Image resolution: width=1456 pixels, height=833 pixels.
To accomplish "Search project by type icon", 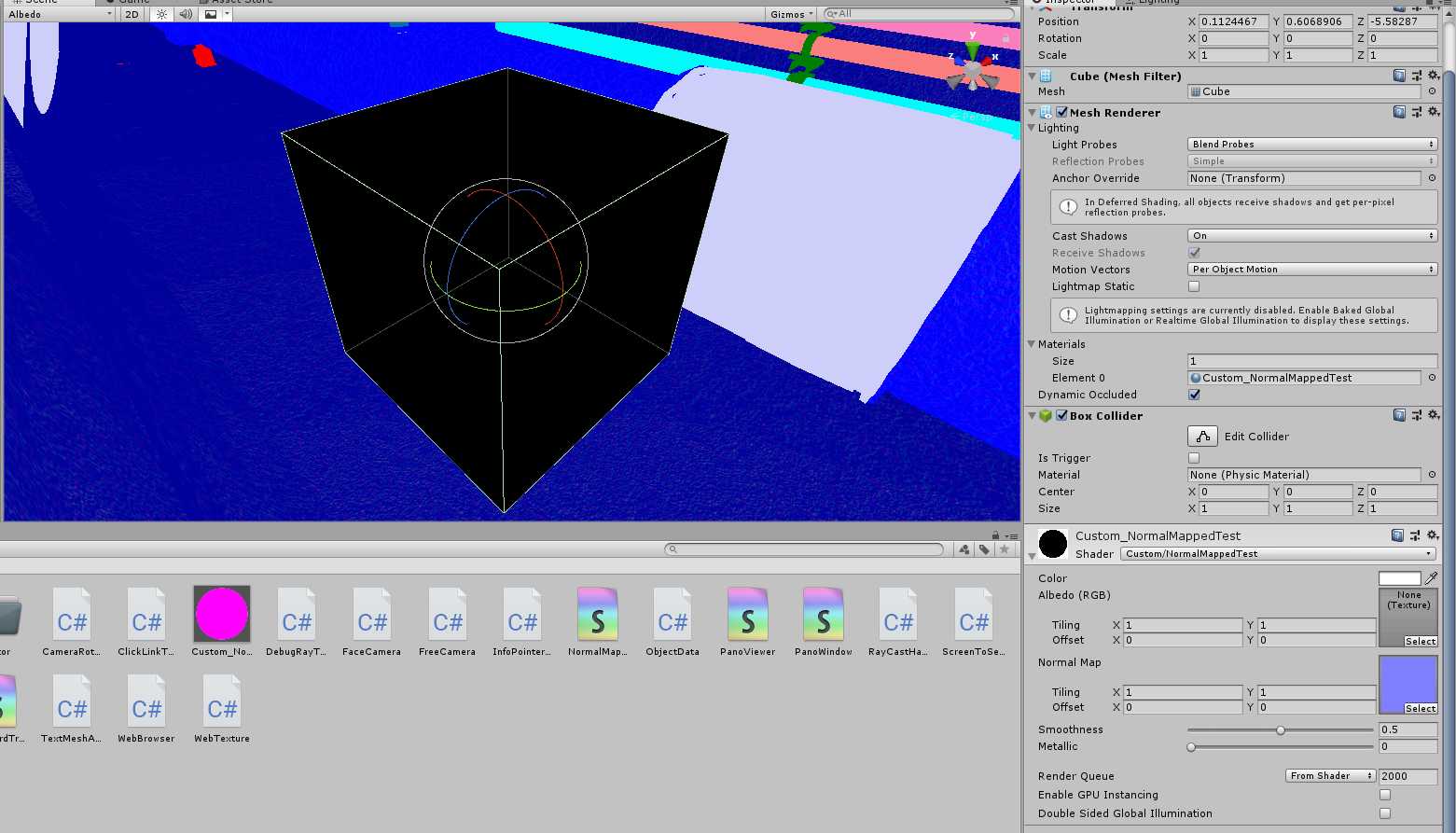I will 964,549.
